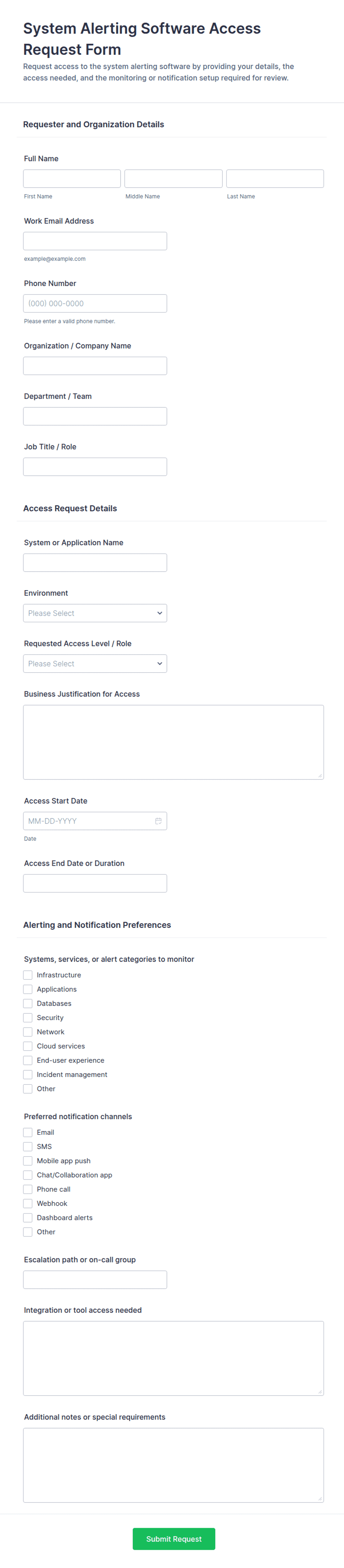Check Cloud services category

click(28, 1046)
